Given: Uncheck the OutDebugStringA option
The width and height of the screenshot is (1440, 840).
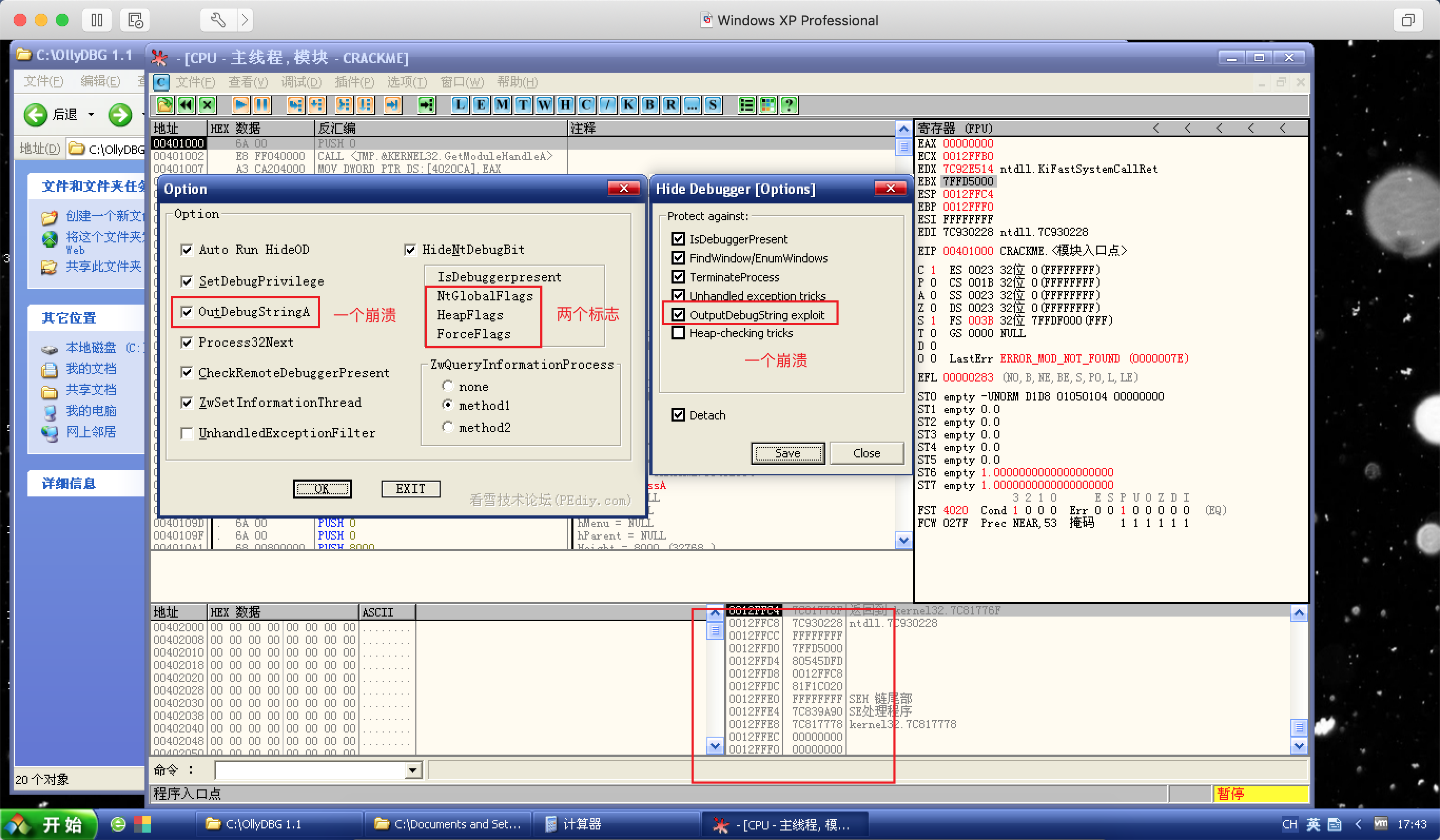Looking at the screenshot, I should click(187, 312).
